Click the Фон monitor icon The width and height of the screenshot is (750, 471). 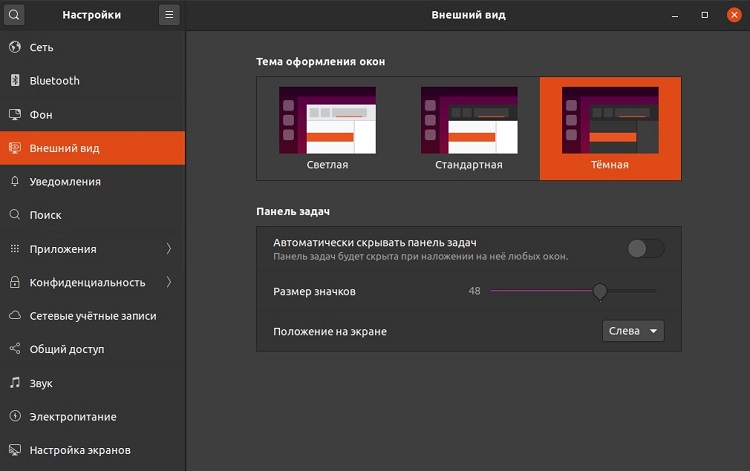tap(15, 115)
